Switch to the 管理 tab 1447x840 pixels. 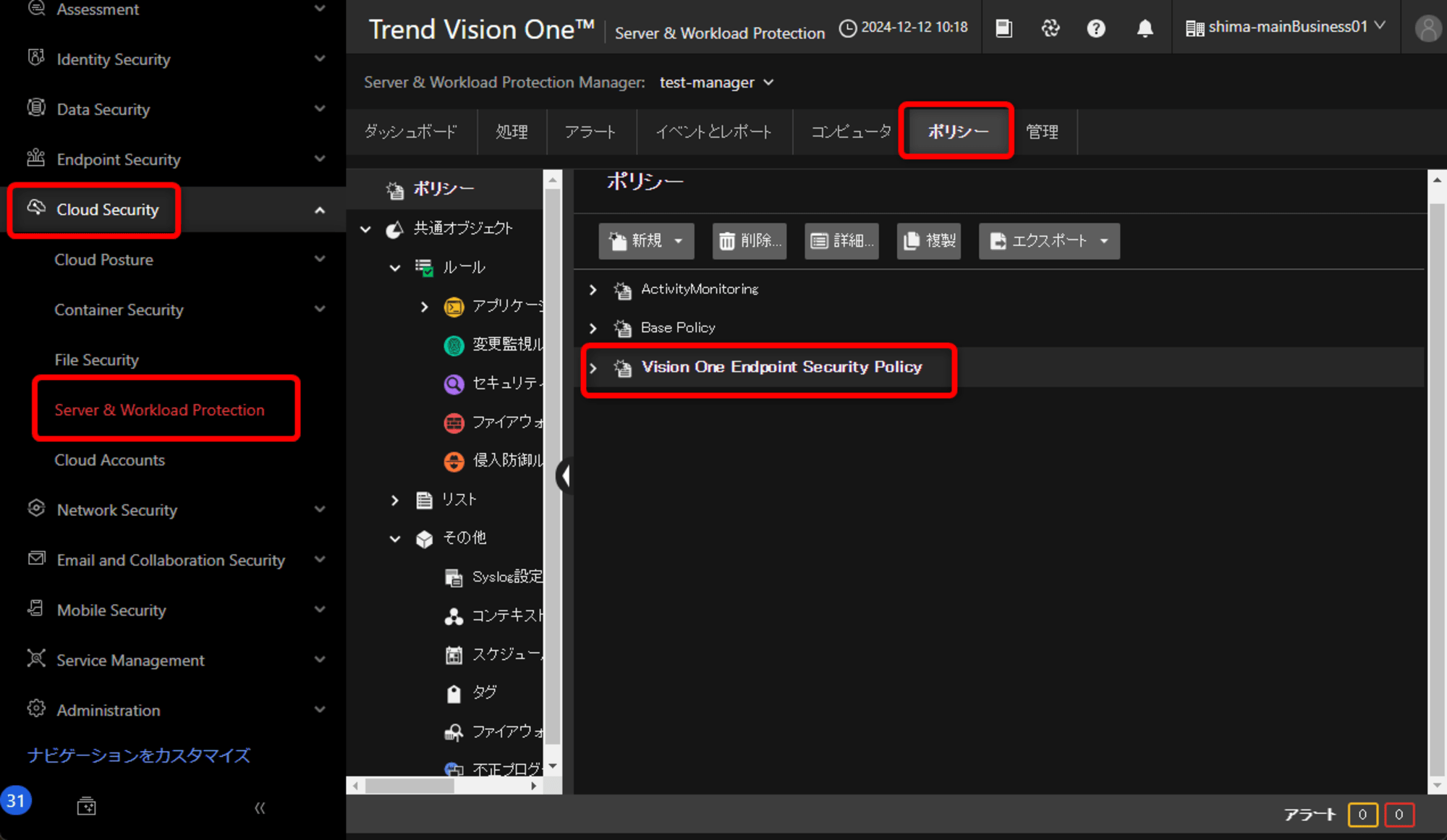tap(1043, 132)
